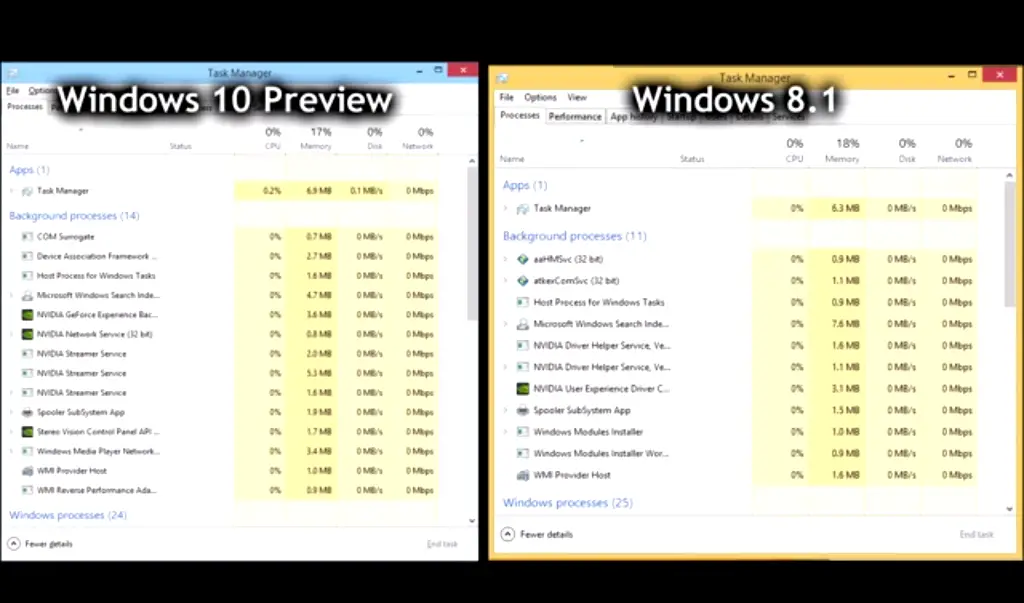
Task: Click the "0.1 MB/s" disk value
Action: click(366, 191)
